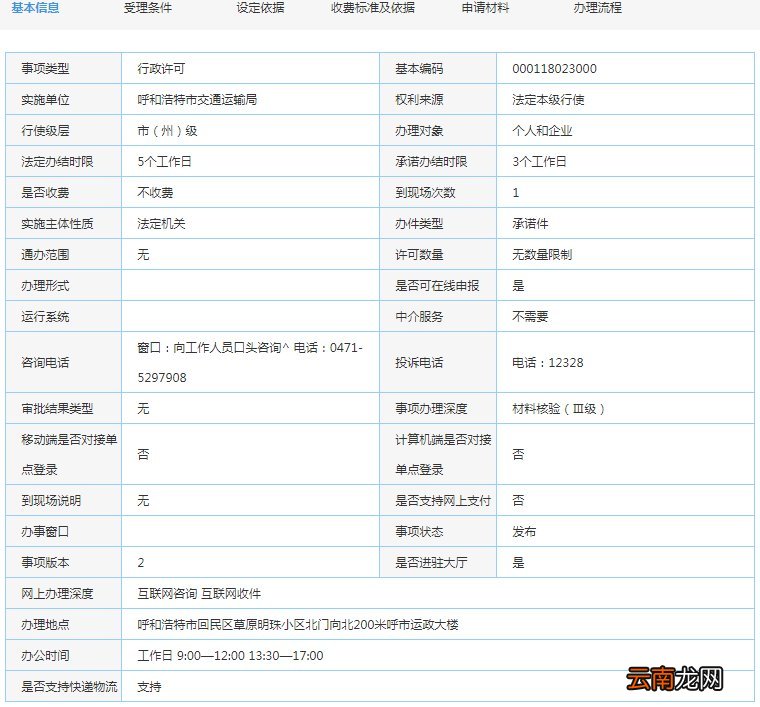This screenshot has height=707, width=760.
Task: Click the 法定本级行使 value
Action: (548, 100)
